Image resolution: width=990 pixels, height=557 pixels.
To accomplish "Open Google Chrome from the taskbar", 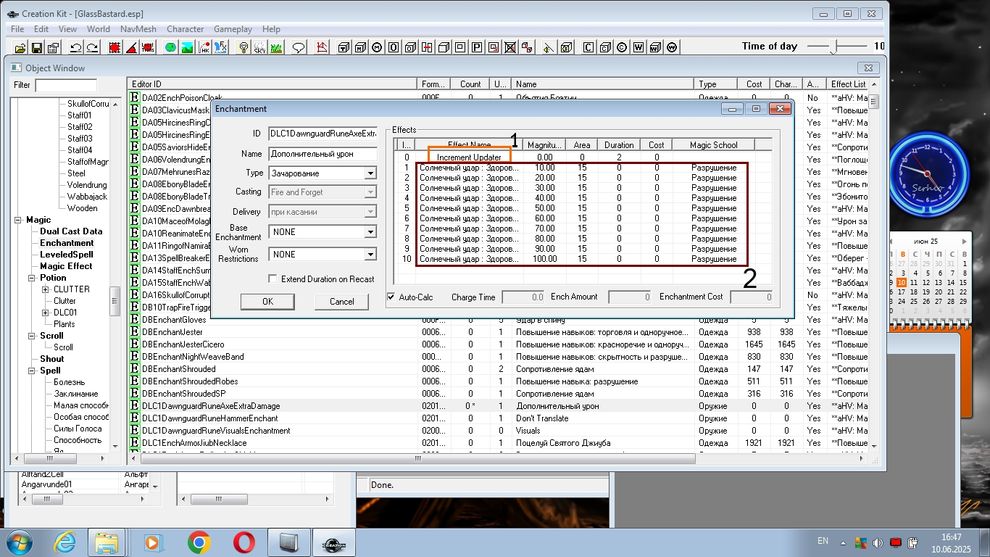I will pyautogui.click(x=198, y=541).
